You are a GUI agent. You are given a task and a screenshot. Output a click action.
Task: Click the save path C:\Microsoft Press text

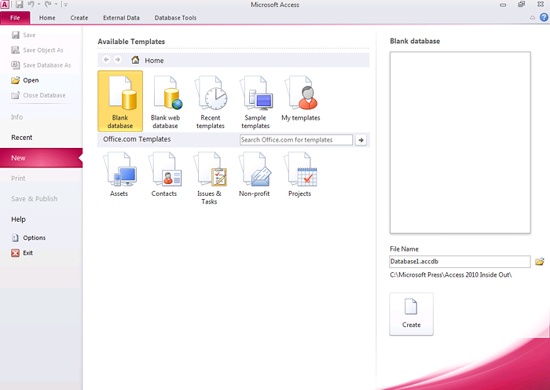click(451, 275)
